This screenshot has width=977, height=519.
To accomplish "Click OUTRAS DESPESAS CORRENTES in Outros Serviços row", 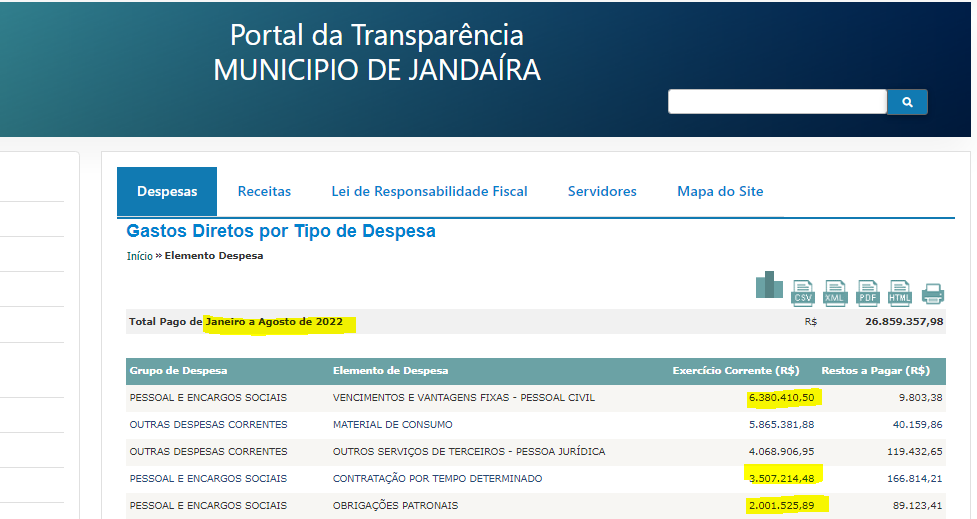I will tap(208, 451).
